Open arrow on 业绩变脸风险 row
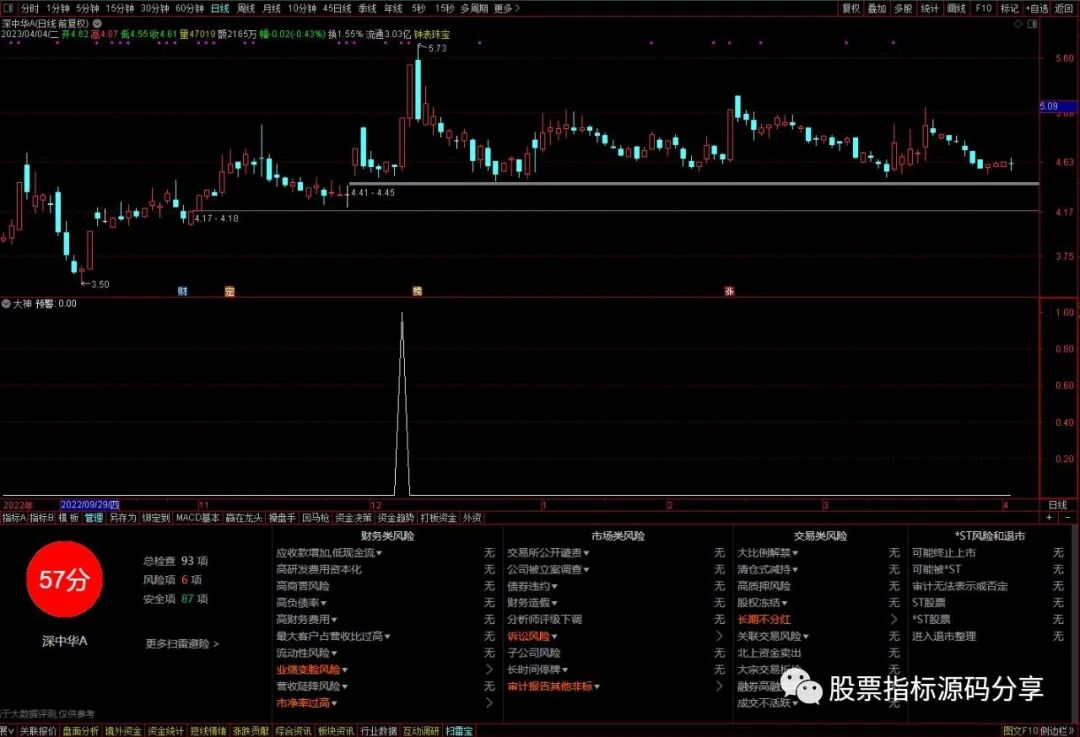 coord(489,669)
